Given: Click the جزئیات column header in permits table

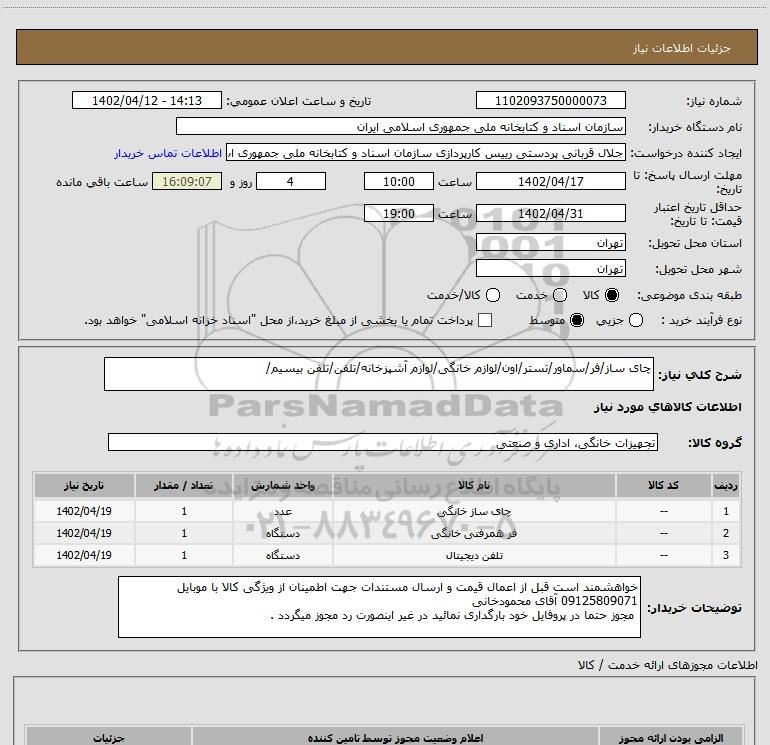Looking at the screenshot, I should coord(109,737).
